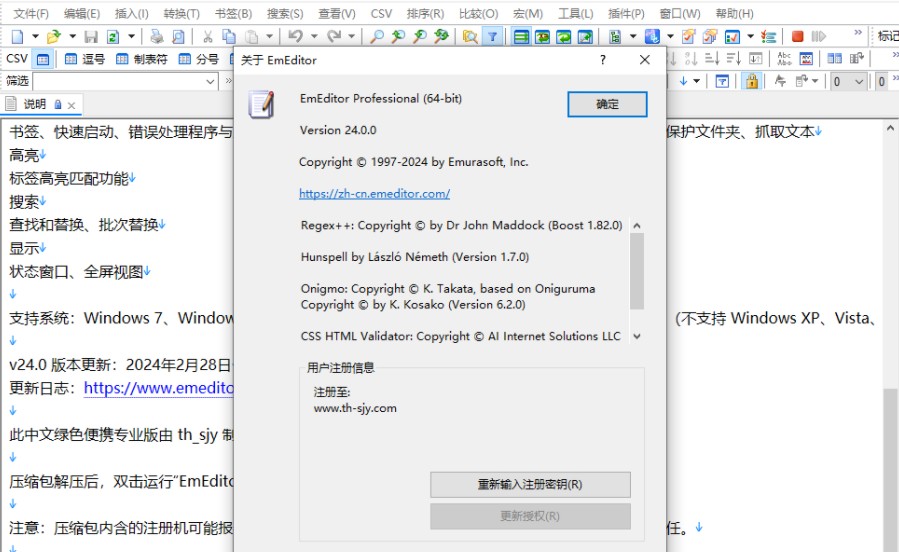Screen dimensions: 899x552
Task: Click the Find magnifier icon
Action: (377, 37)
